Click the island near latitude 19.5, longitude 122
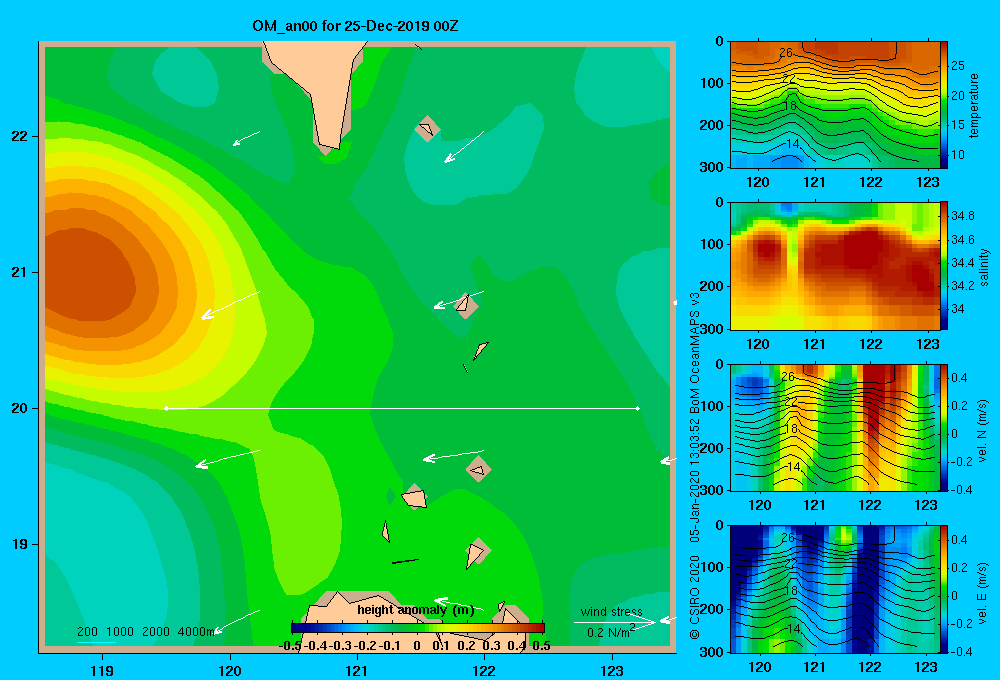 click(x=478, y=469)
